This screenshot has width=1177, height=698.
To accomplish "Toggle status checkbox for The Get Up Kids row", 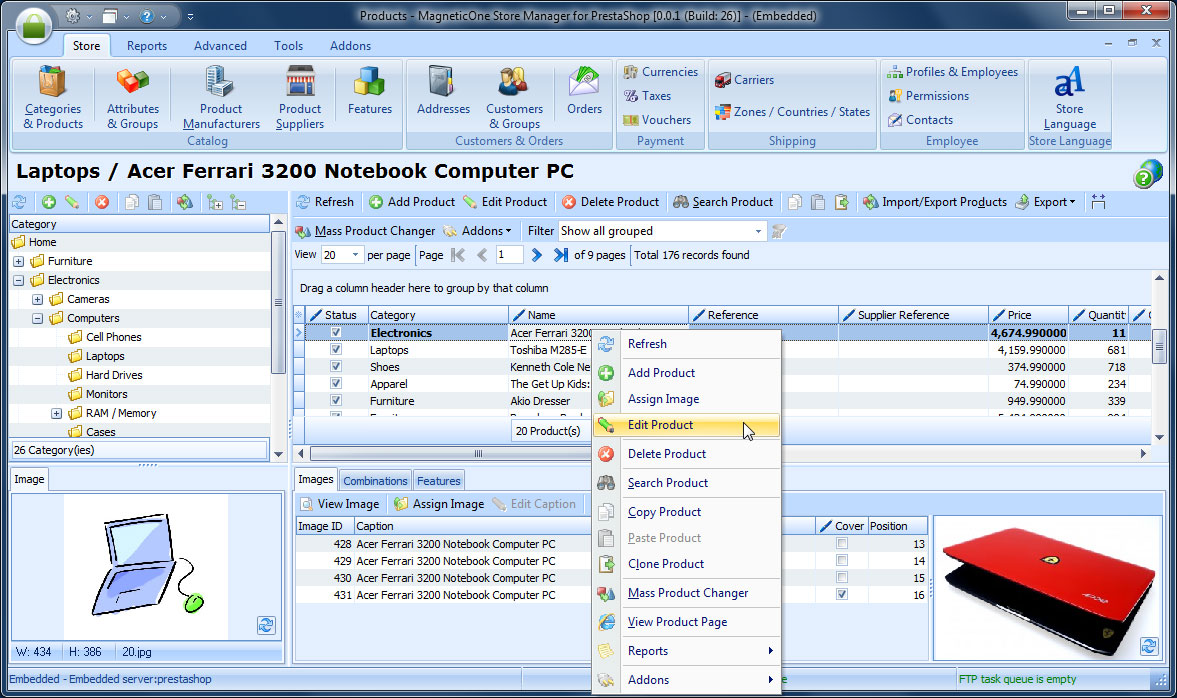I will point(336,384).
